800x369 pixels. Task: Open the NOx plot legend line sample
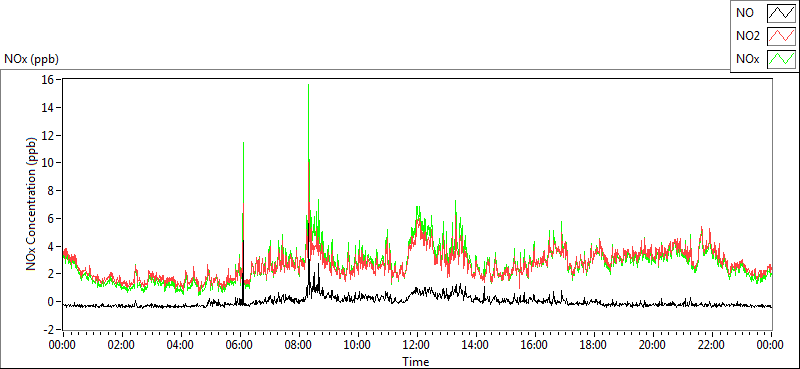781,59
